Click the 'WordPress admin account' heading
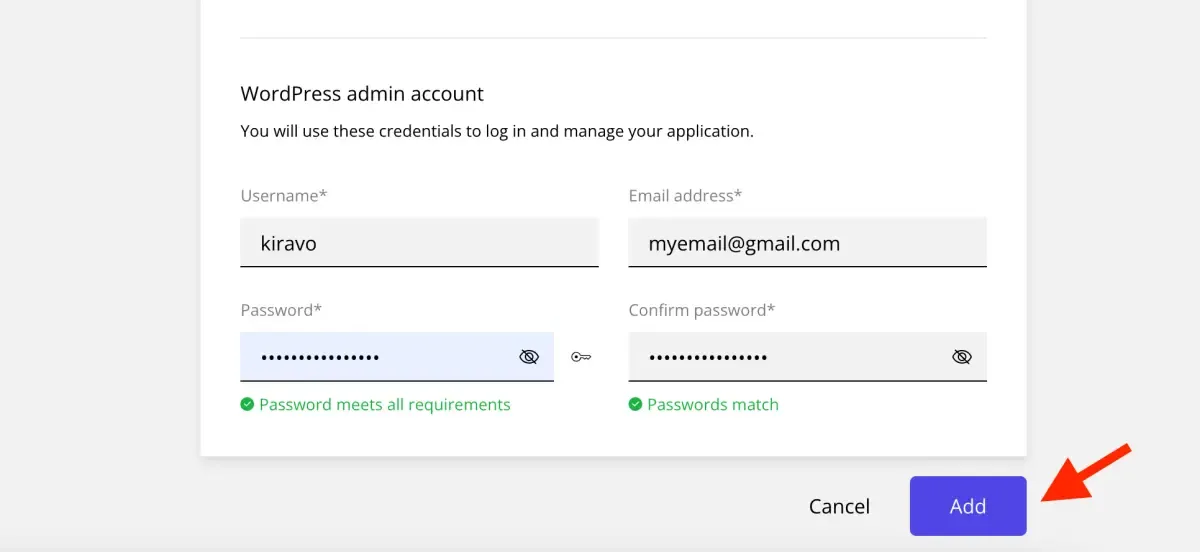Viewport: 1200px width, 552px height. (362, 94)
